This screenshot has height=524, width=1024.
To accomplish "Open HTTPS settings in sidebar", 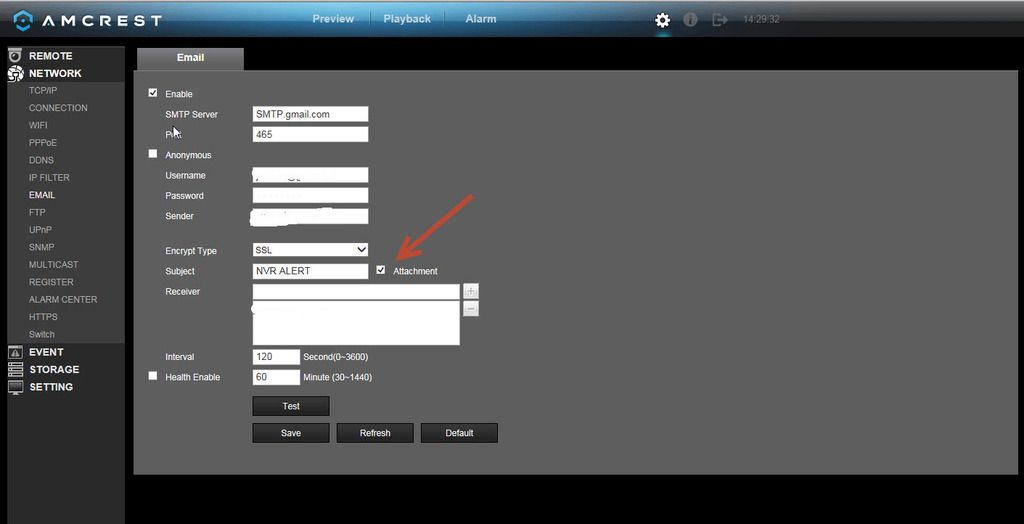I will coord(43,317).
